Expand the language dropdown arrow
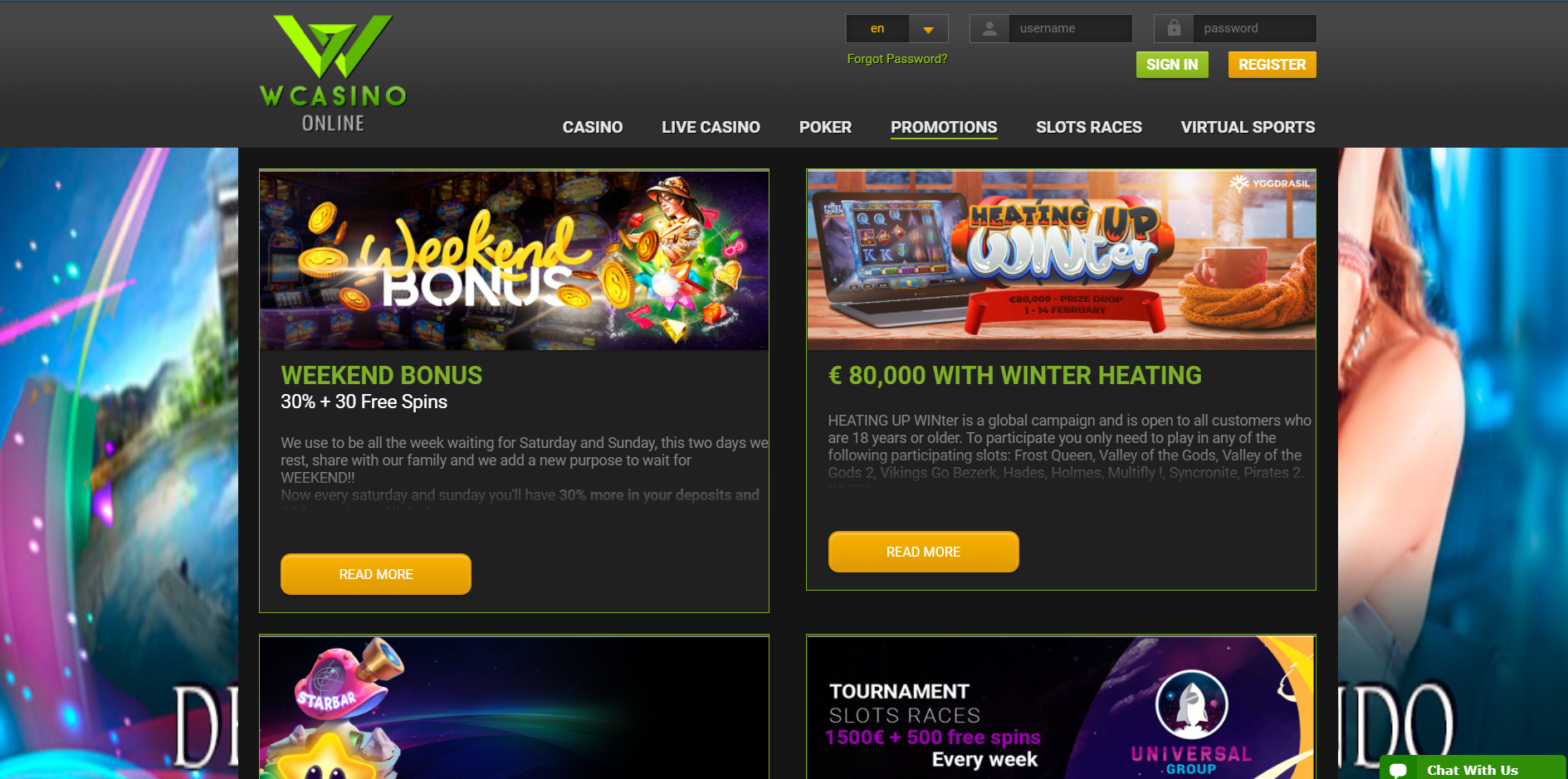This screenshot has width=1568, height=779. pos(929,29)
